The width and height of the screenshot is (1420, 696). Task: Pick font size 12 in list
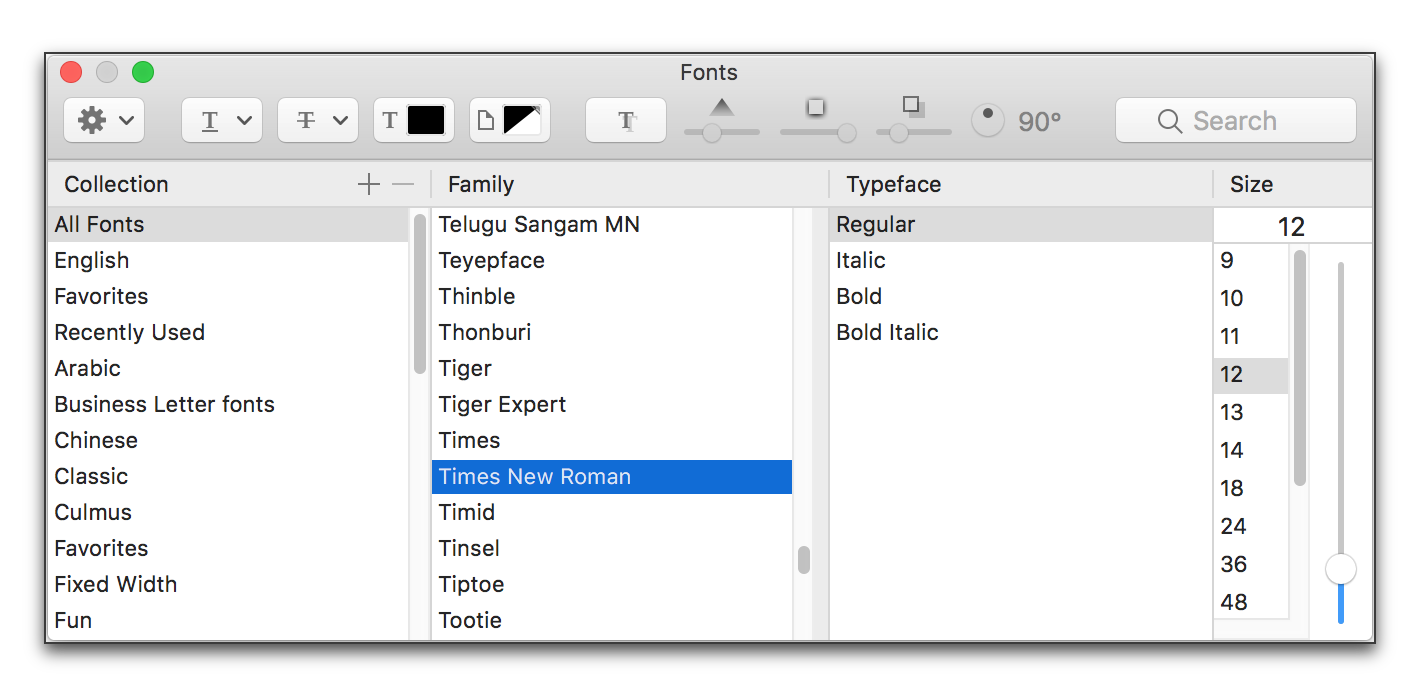[1251, 374]
